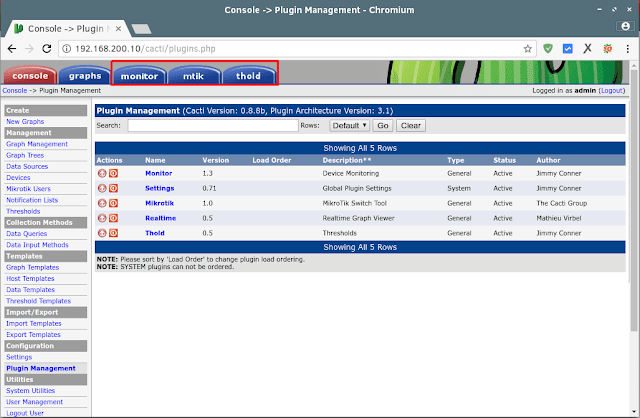Focus the plugin Search field
Viewport: 640px width, 418px height.
(x=213, y=125)
